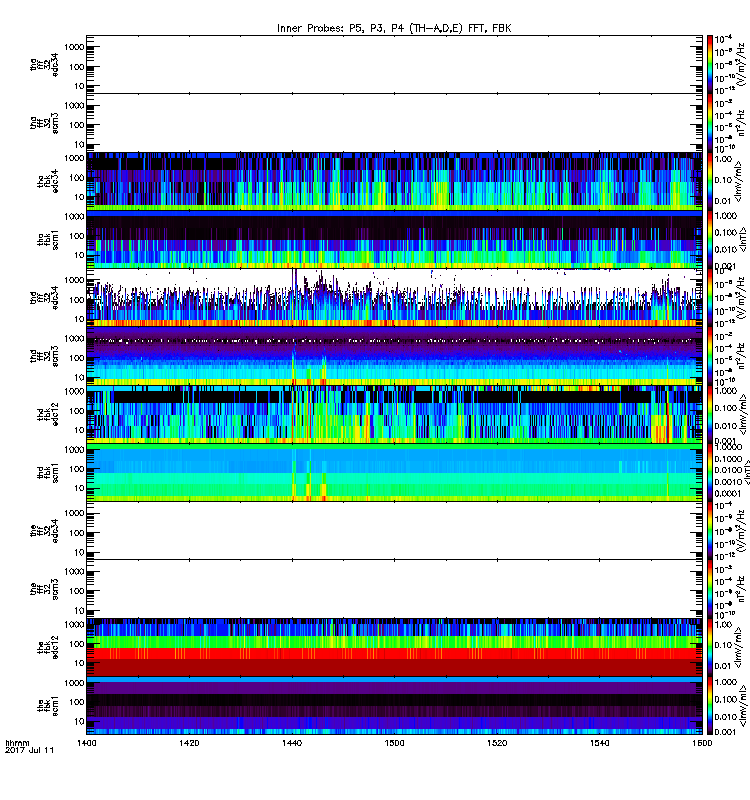The image size is (750, 800).
Task: Click the the fff 32 edc34 axis label
Action: tap(44, 531)
